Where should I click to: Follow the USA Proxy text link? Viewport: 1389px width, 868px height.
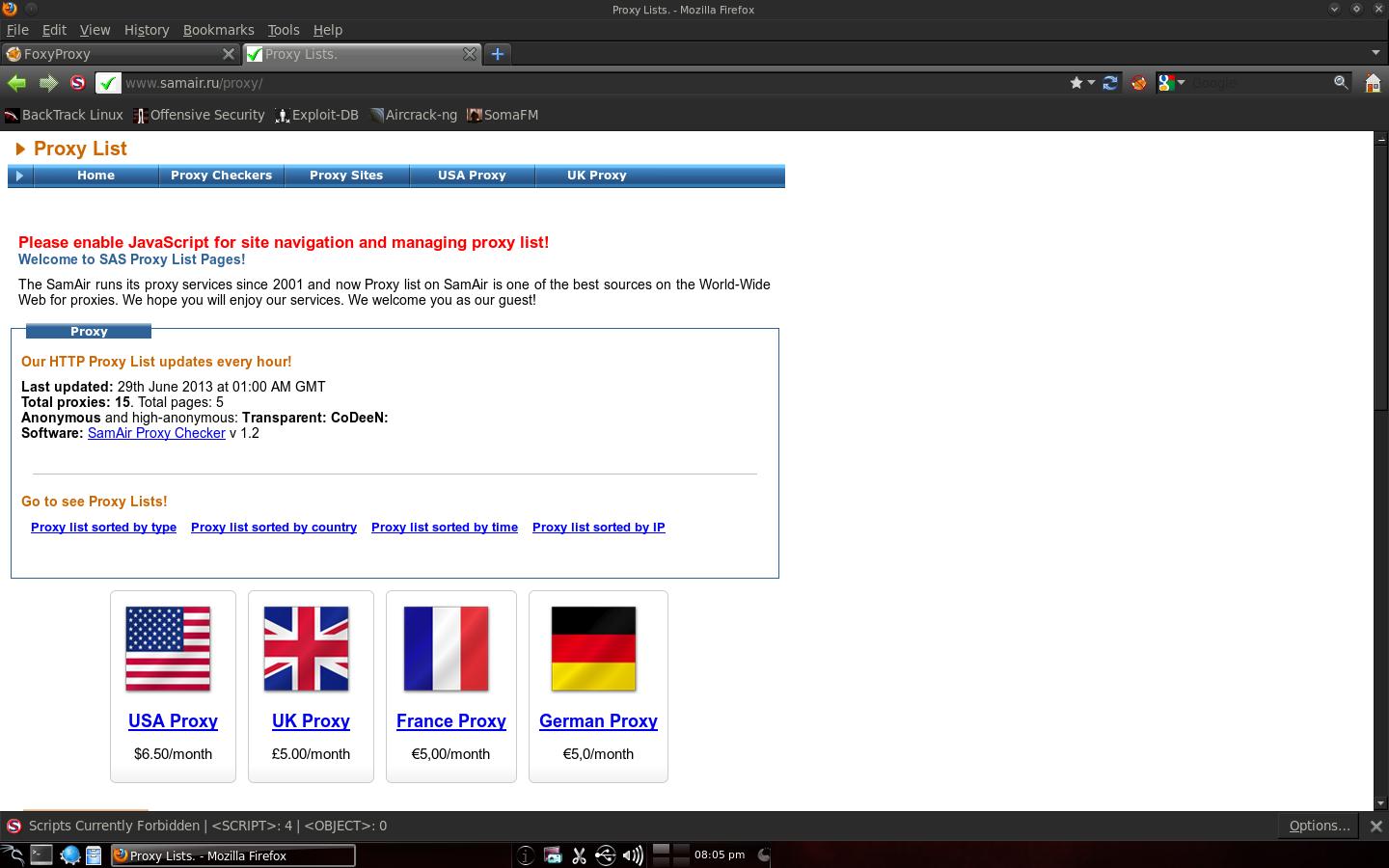click(173, 721)
